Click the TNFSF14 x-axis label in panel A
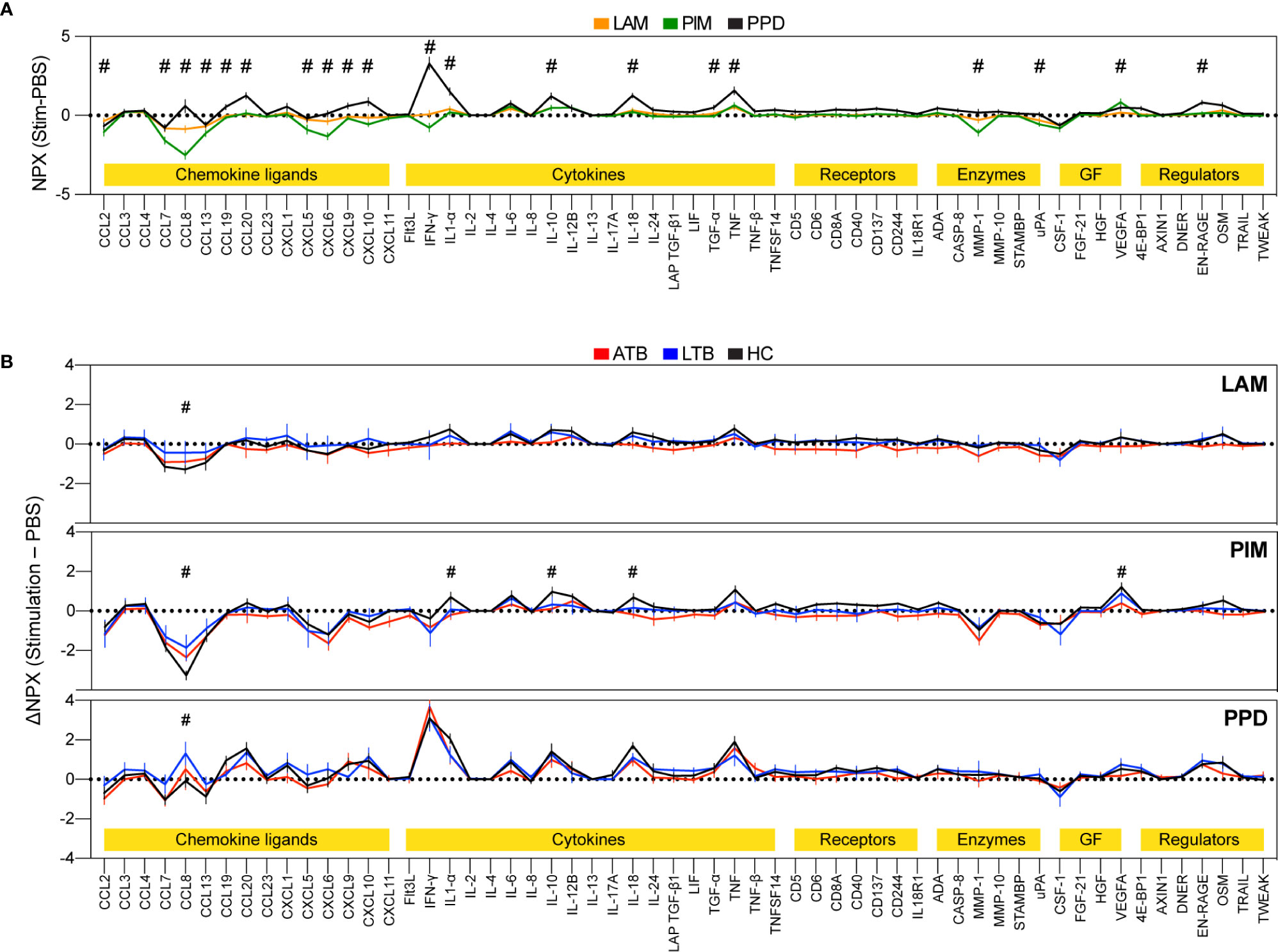 pyautogui.click(x=775, y=243)
